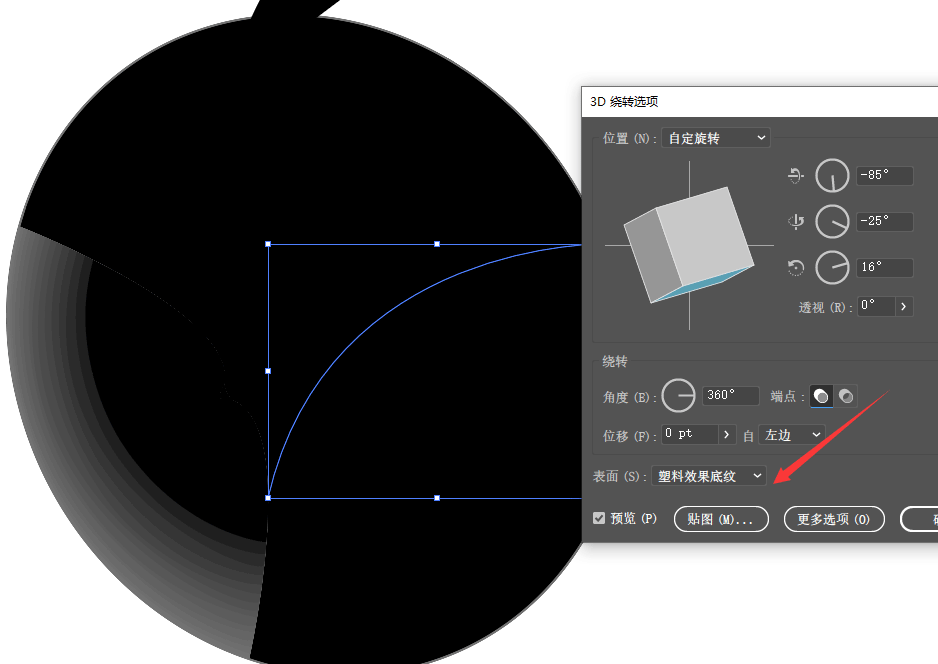Viewport: 938px width, 664px height.
Task: Click the top-left selection handle on canvas
Action: pos(268,244)
